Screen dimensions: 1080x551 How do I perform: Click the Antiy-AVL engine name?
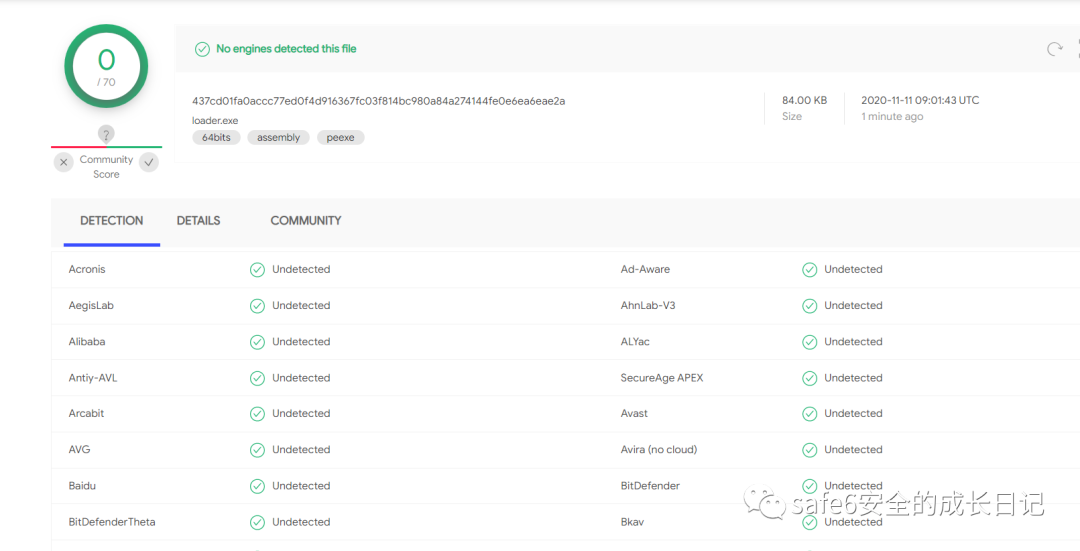click(93, 378)
